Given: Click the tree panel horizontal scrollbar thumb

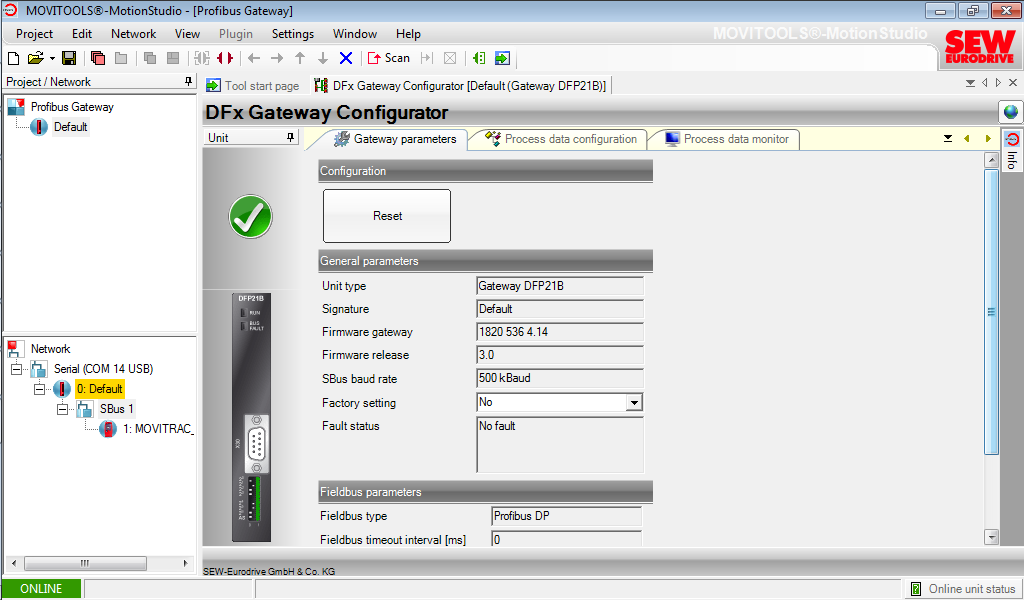Looking at the screenshot, I should tap(85, 563).
